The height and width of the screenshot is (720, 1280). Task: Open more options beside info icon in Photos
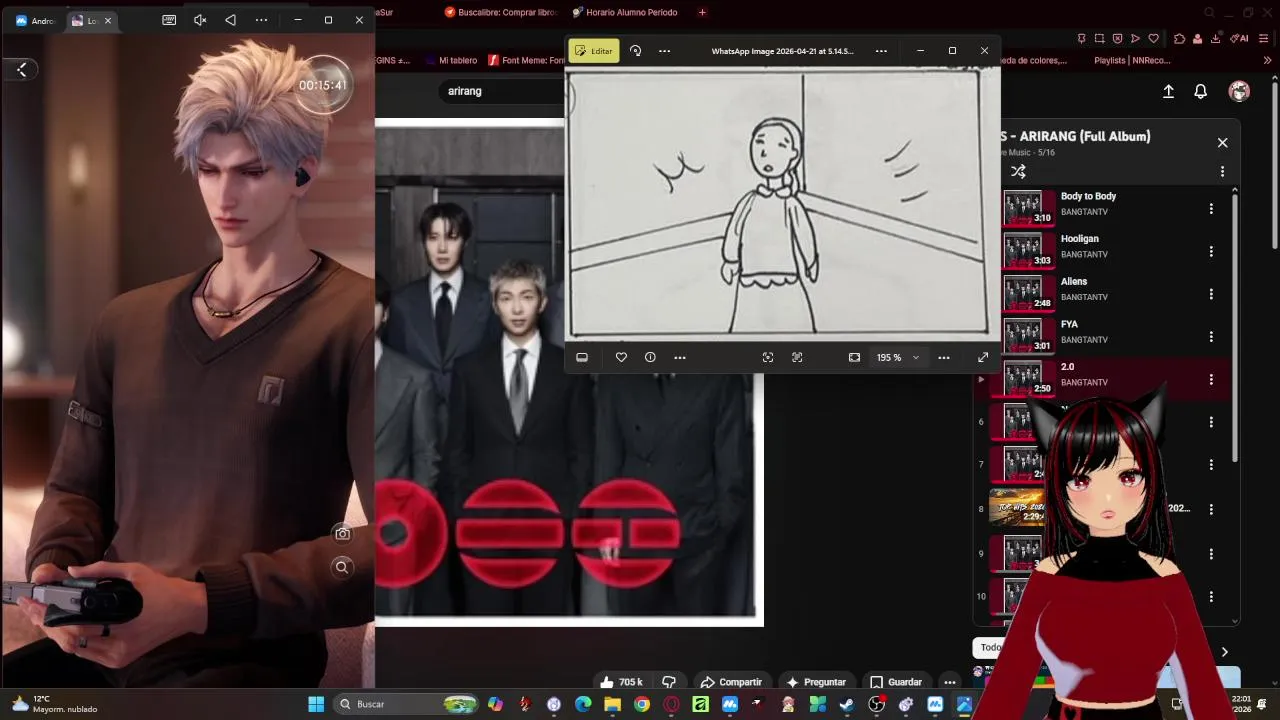point(680,357)
